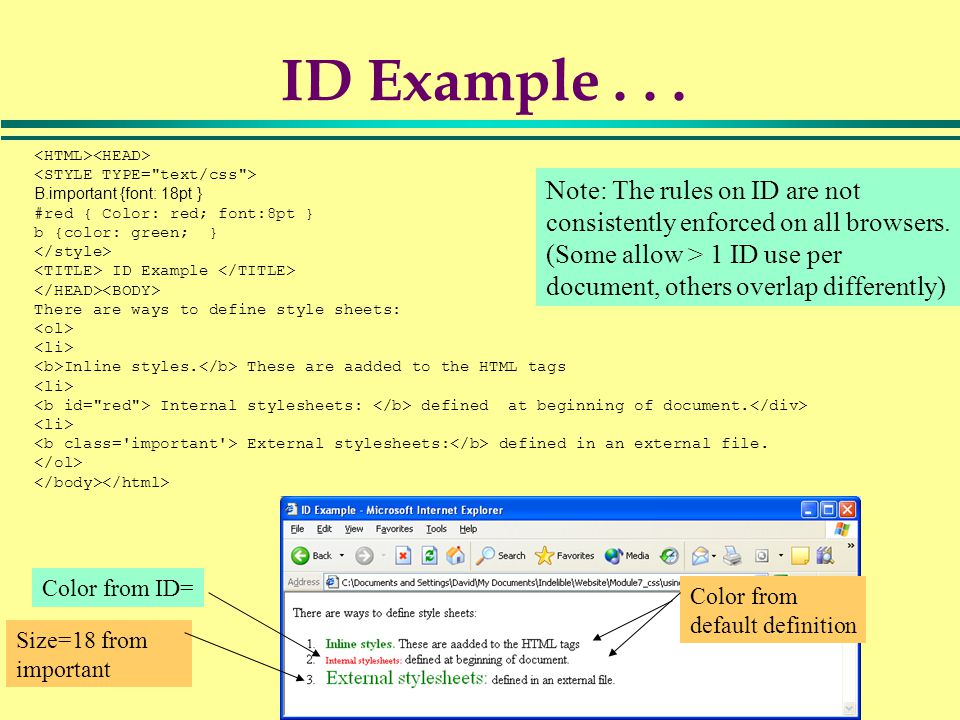Open the Media toolbar button

(627, 555)
